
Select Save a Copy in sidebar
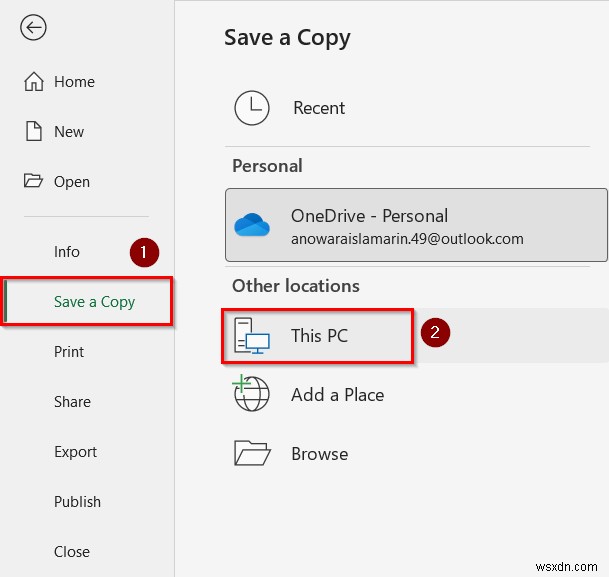[x=94, y=302]
